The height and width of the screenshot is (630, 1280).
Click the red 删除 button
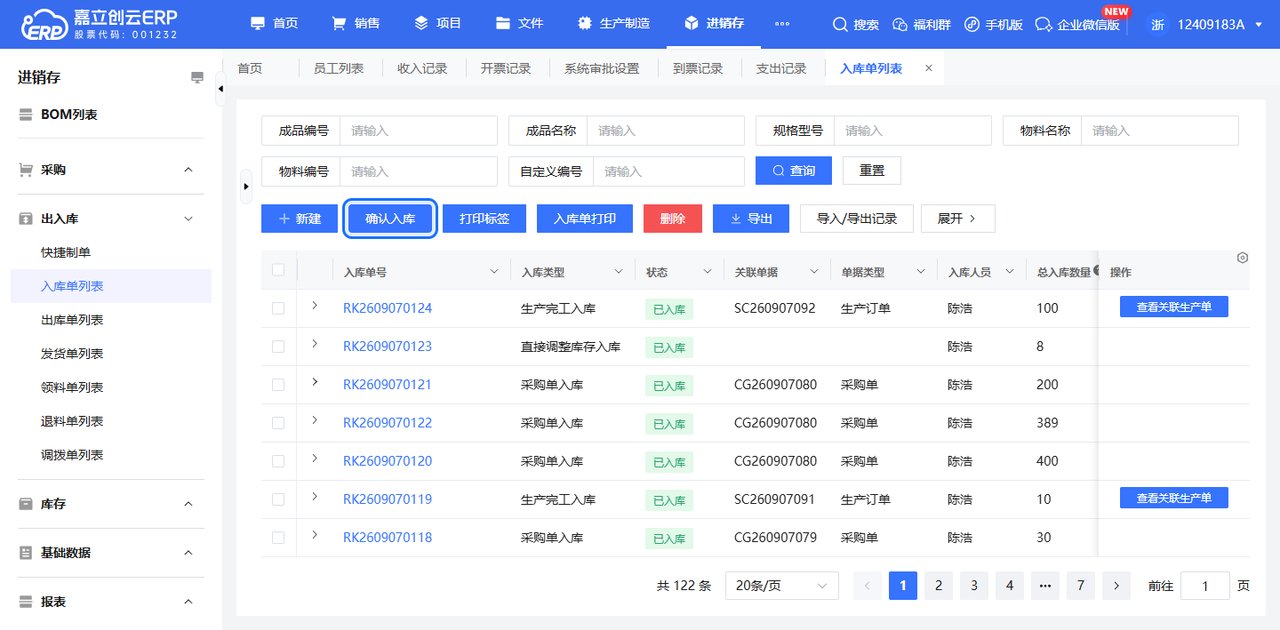[673, 218]
